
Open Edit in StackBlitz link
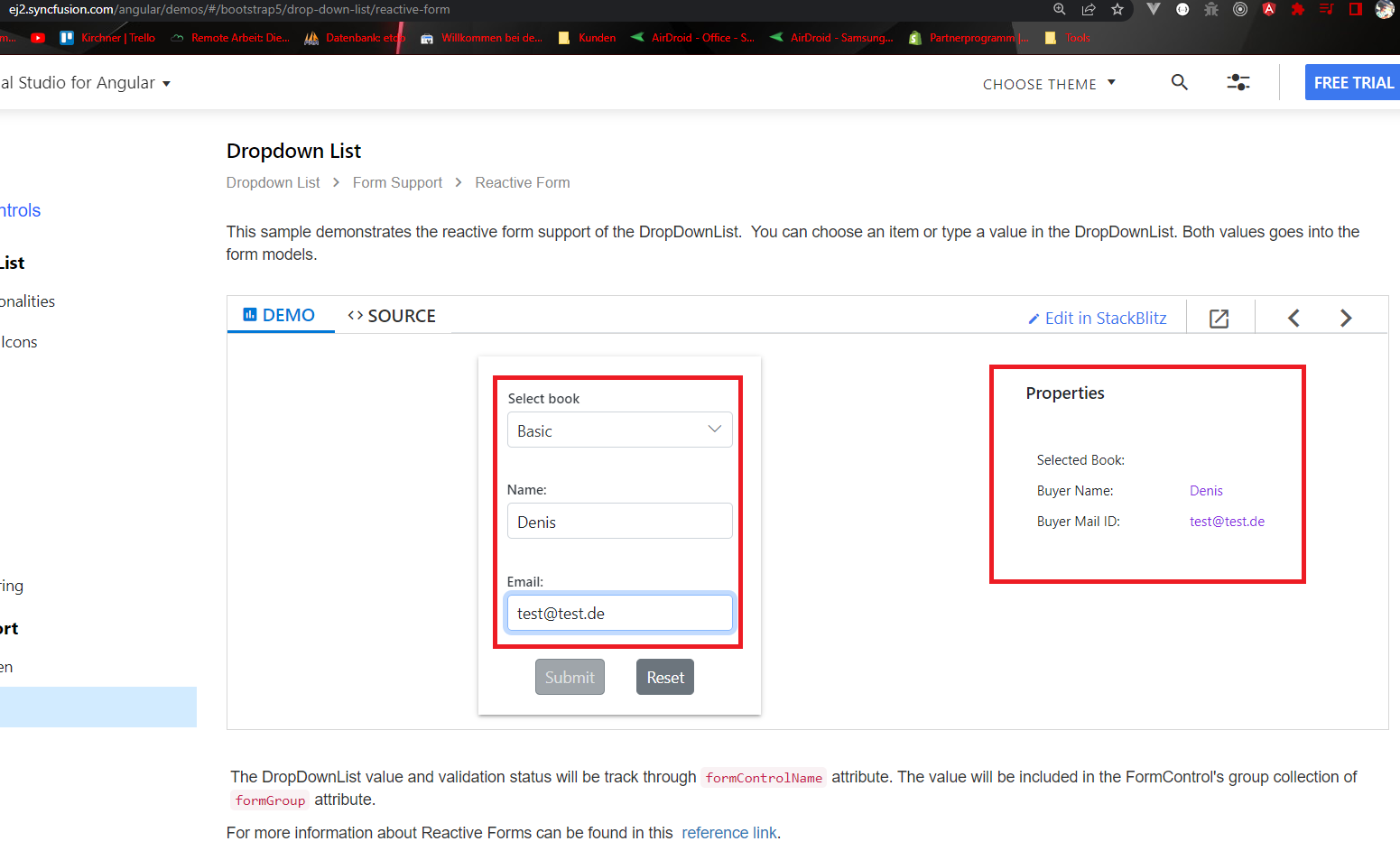(1097, 319)
